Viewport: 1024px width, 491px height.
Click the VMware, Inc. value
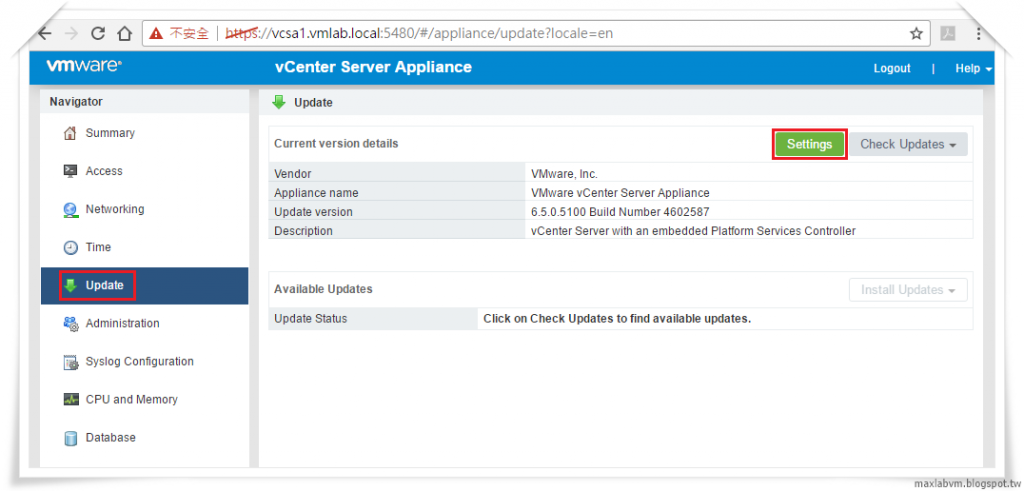(x=565, y=174)
